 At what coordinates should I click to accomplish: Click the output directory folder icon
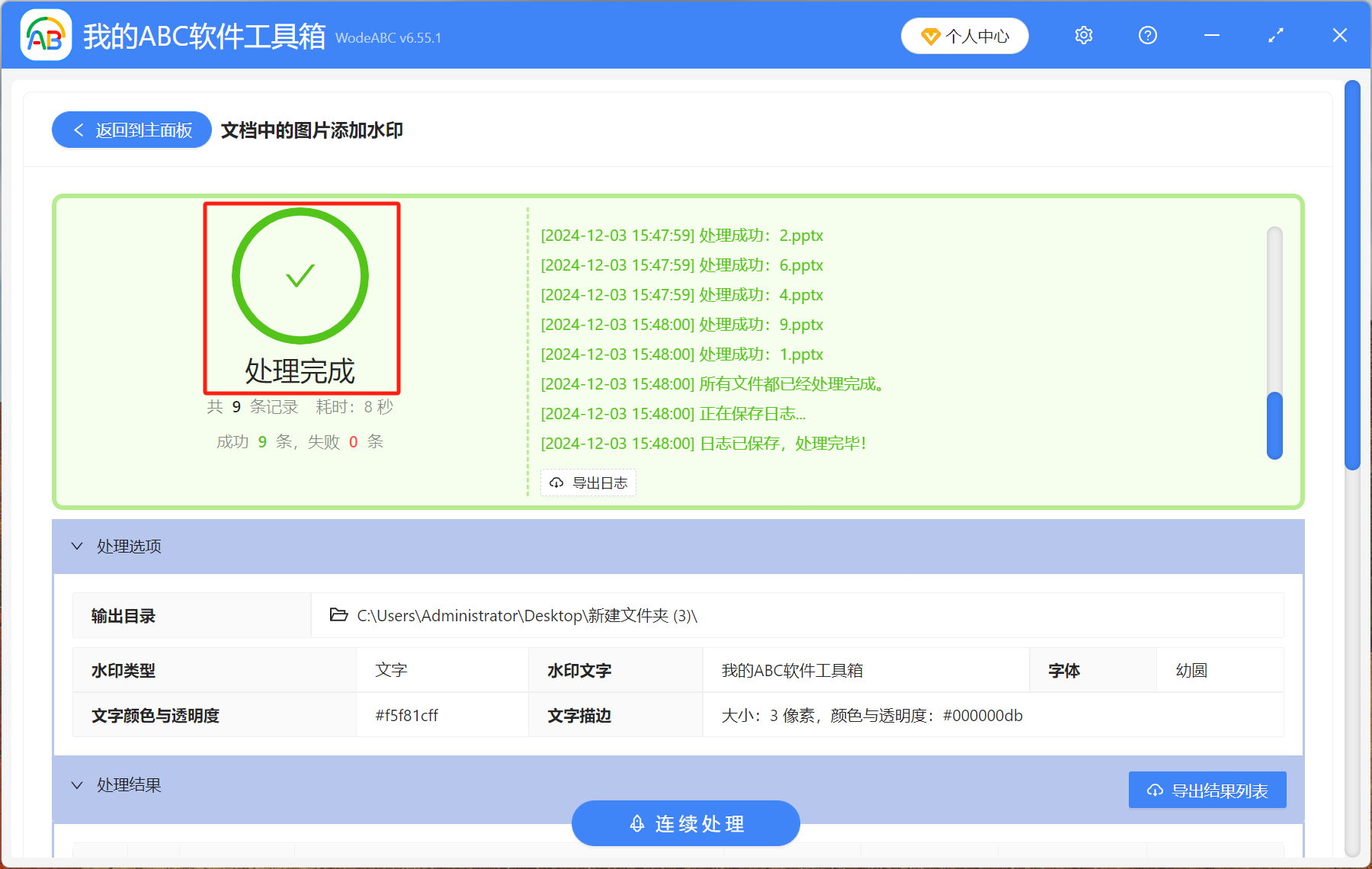(338, 615)
